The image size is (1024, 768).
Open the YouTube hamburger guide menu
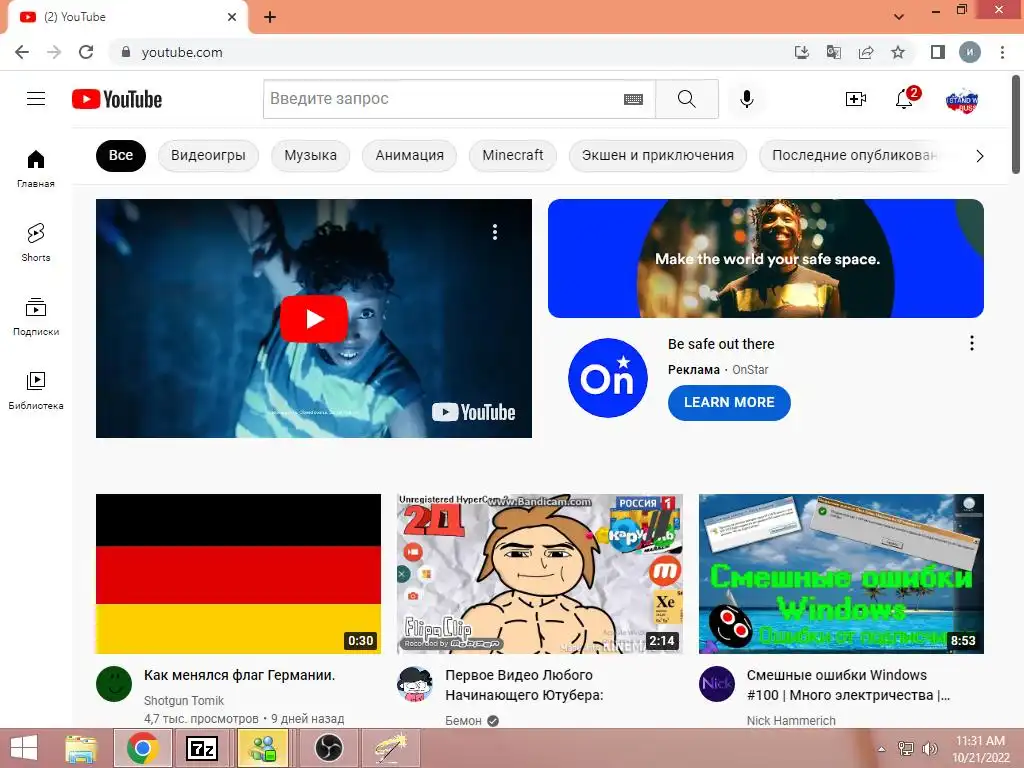[36, 99]
